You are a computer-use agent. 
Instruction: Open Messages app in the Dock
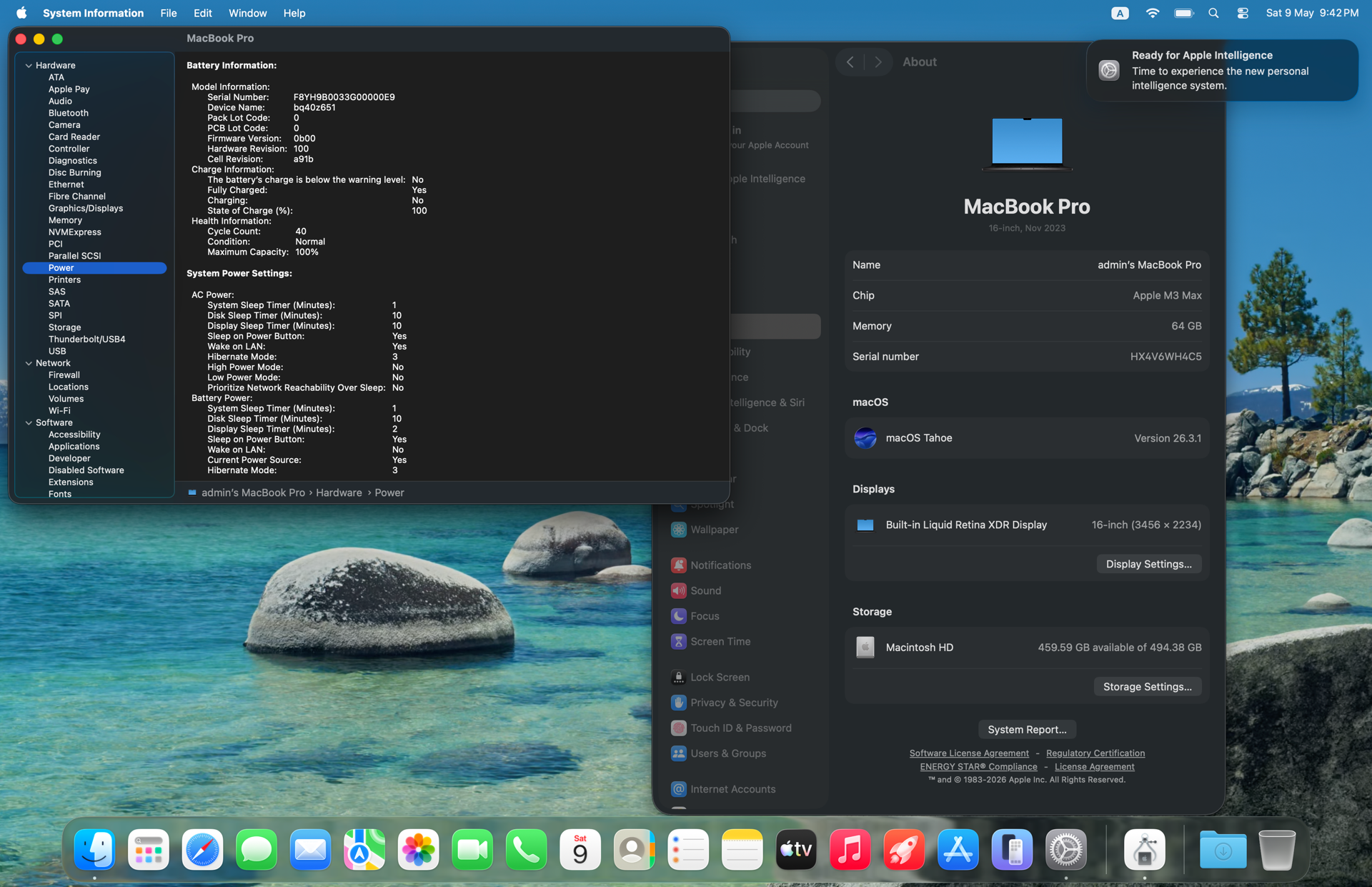(257, 850)
